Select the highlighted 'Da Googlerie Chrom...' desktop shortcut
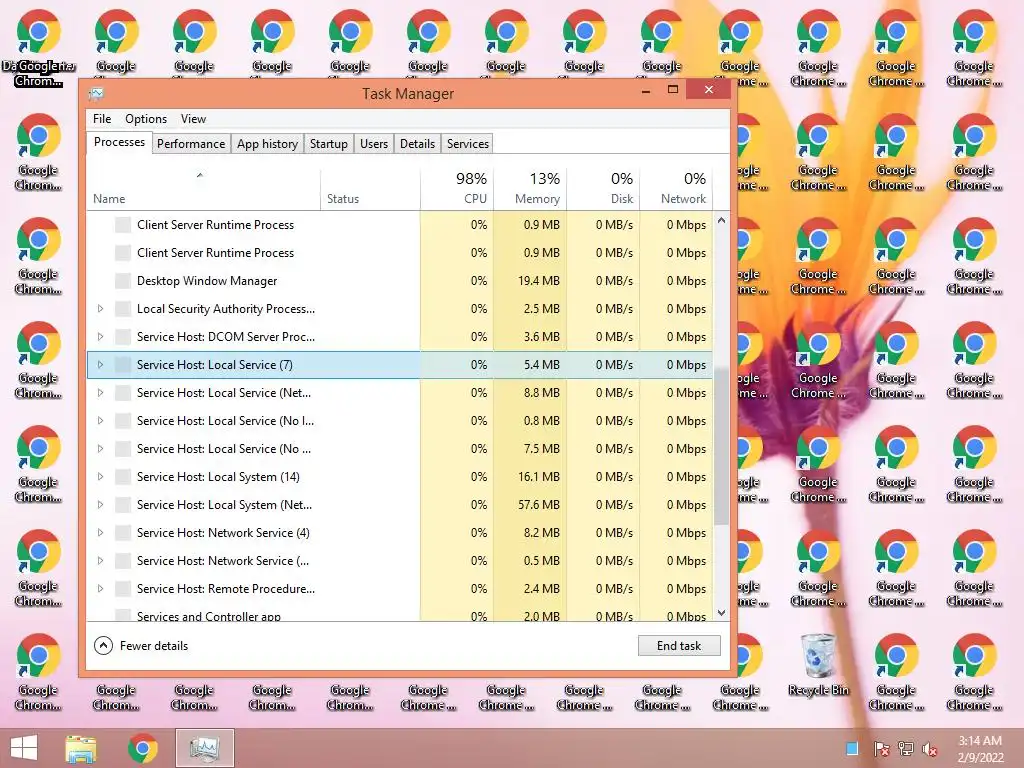Viewport: 1024px width, 768px height. click(39, 48)
